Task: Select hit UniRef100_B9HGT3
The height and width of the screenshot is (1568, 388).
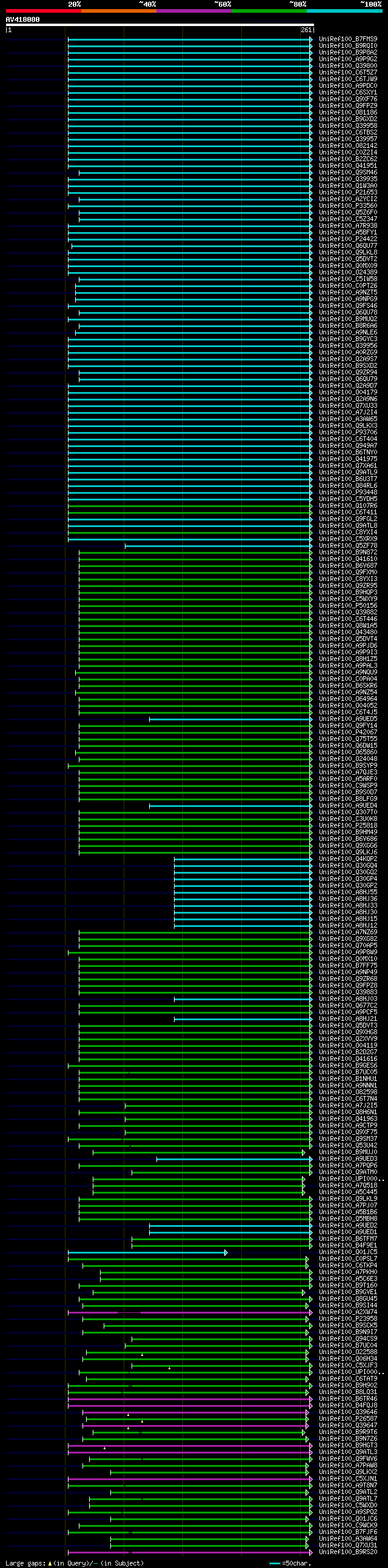Action: click(348, 1446)
